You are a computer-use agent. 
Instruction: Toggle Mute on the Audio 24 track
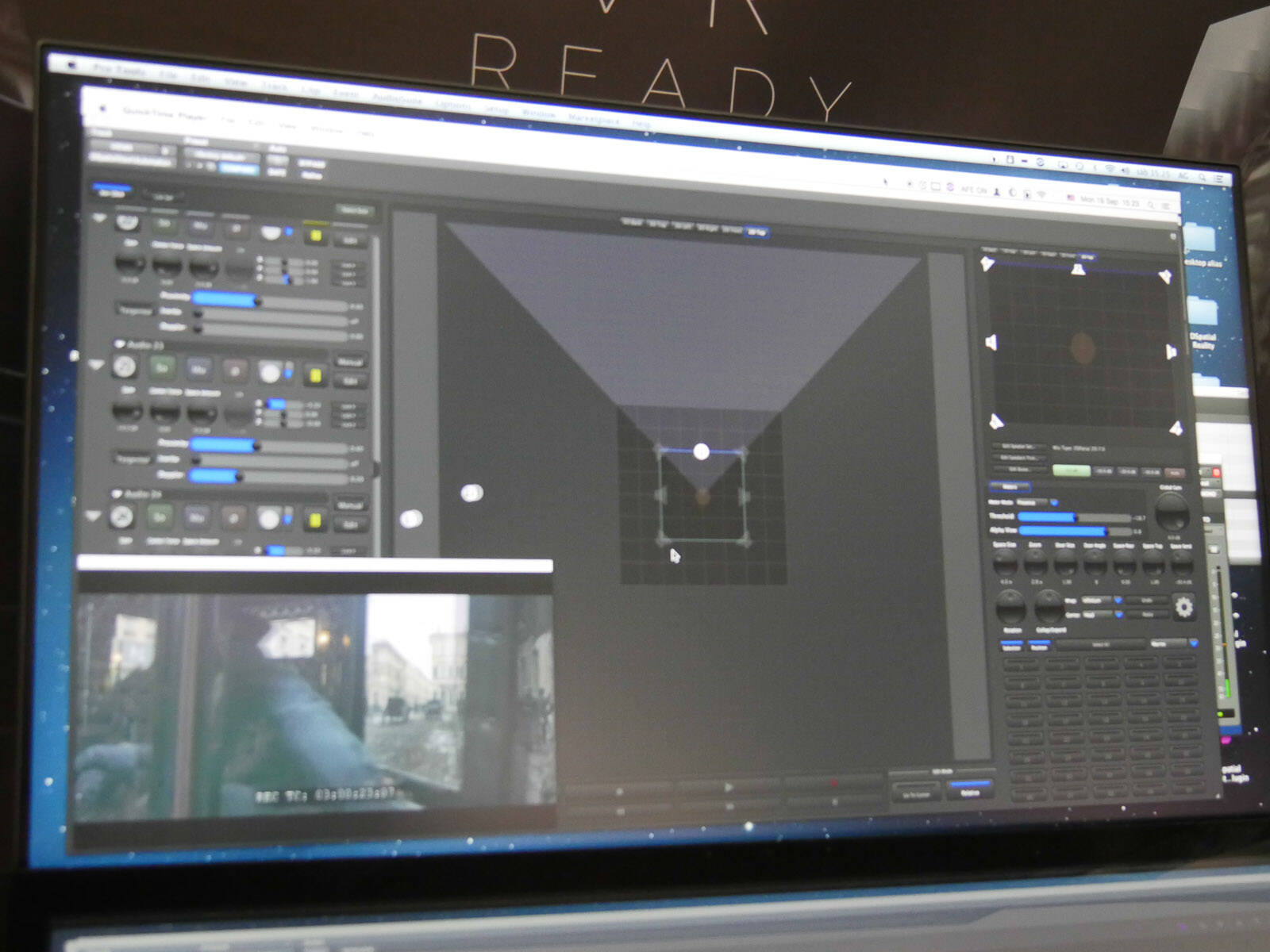click(x=197, y=518)
